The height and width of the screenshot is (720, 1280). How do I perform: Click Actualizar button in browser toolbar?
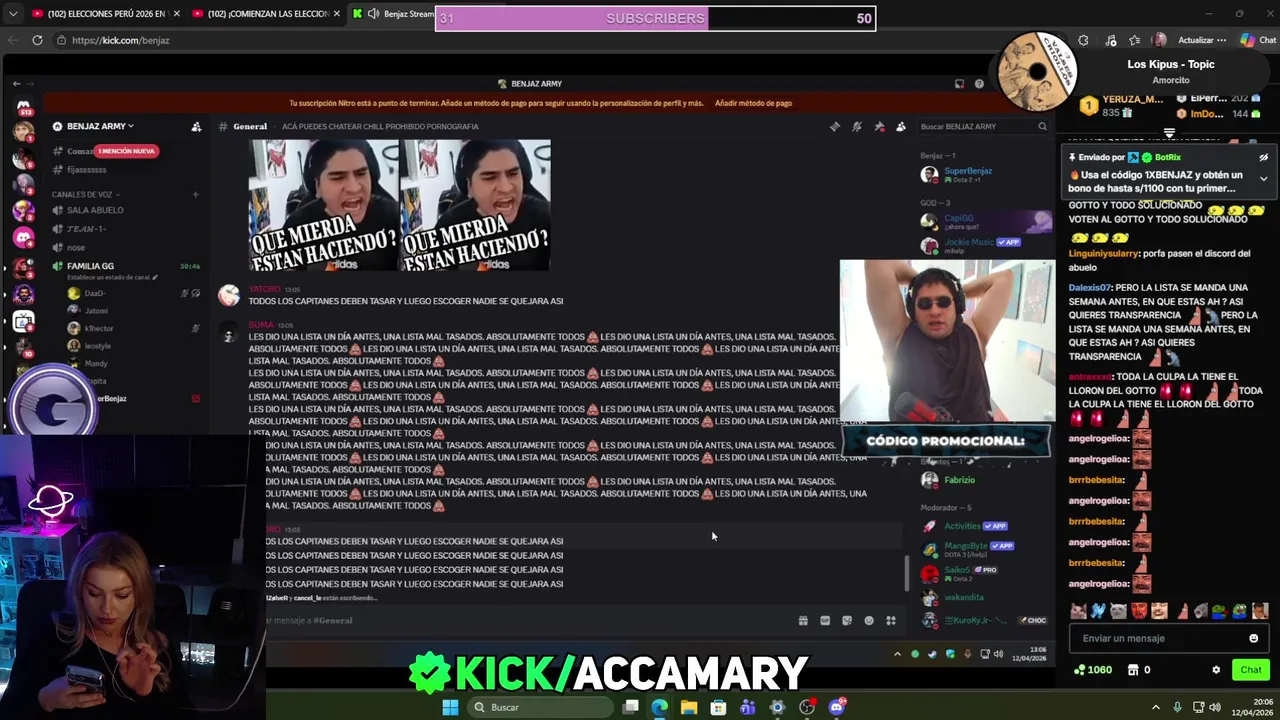(1195, 40)
